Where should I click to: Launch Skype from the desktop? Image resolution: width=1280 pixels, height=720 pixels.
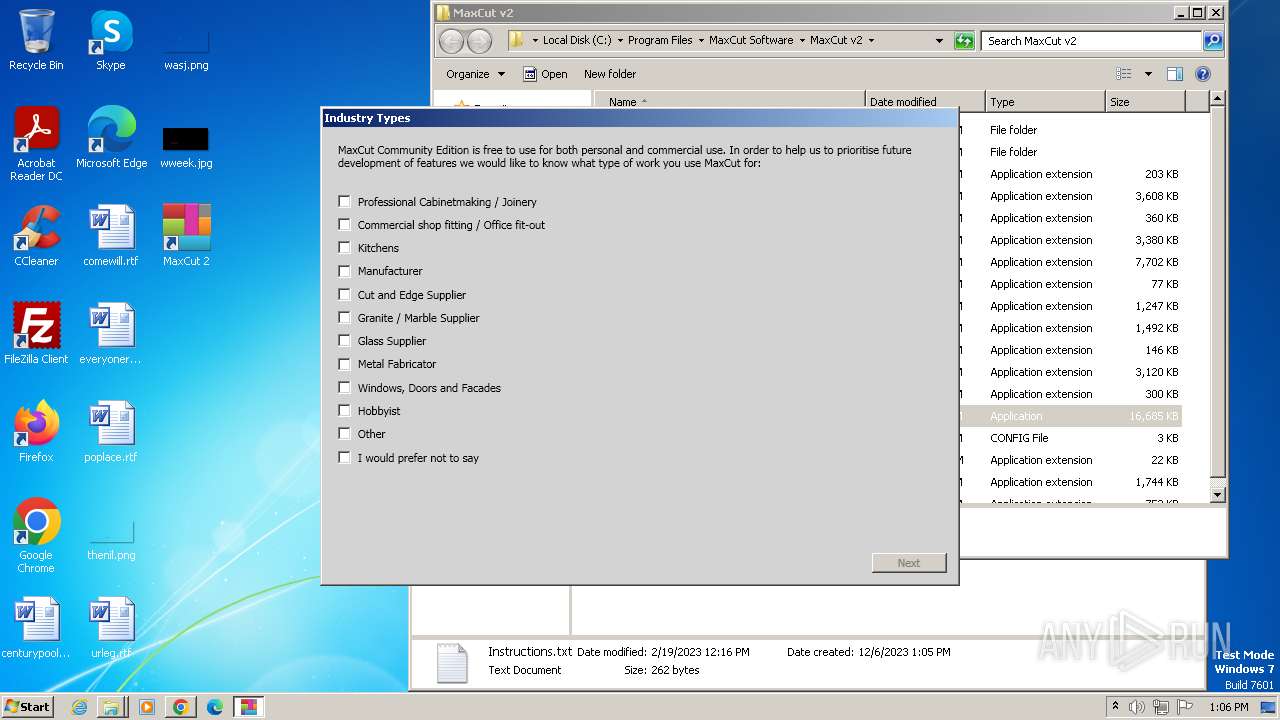coord(111,40)
